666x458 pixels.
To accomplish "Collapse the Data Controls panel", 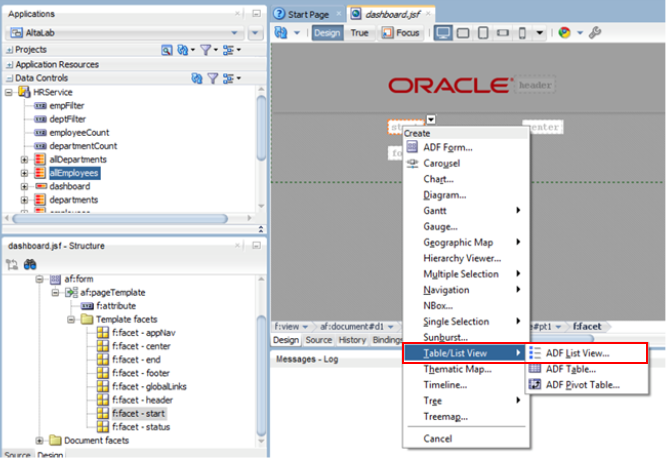I will point(9,78).
